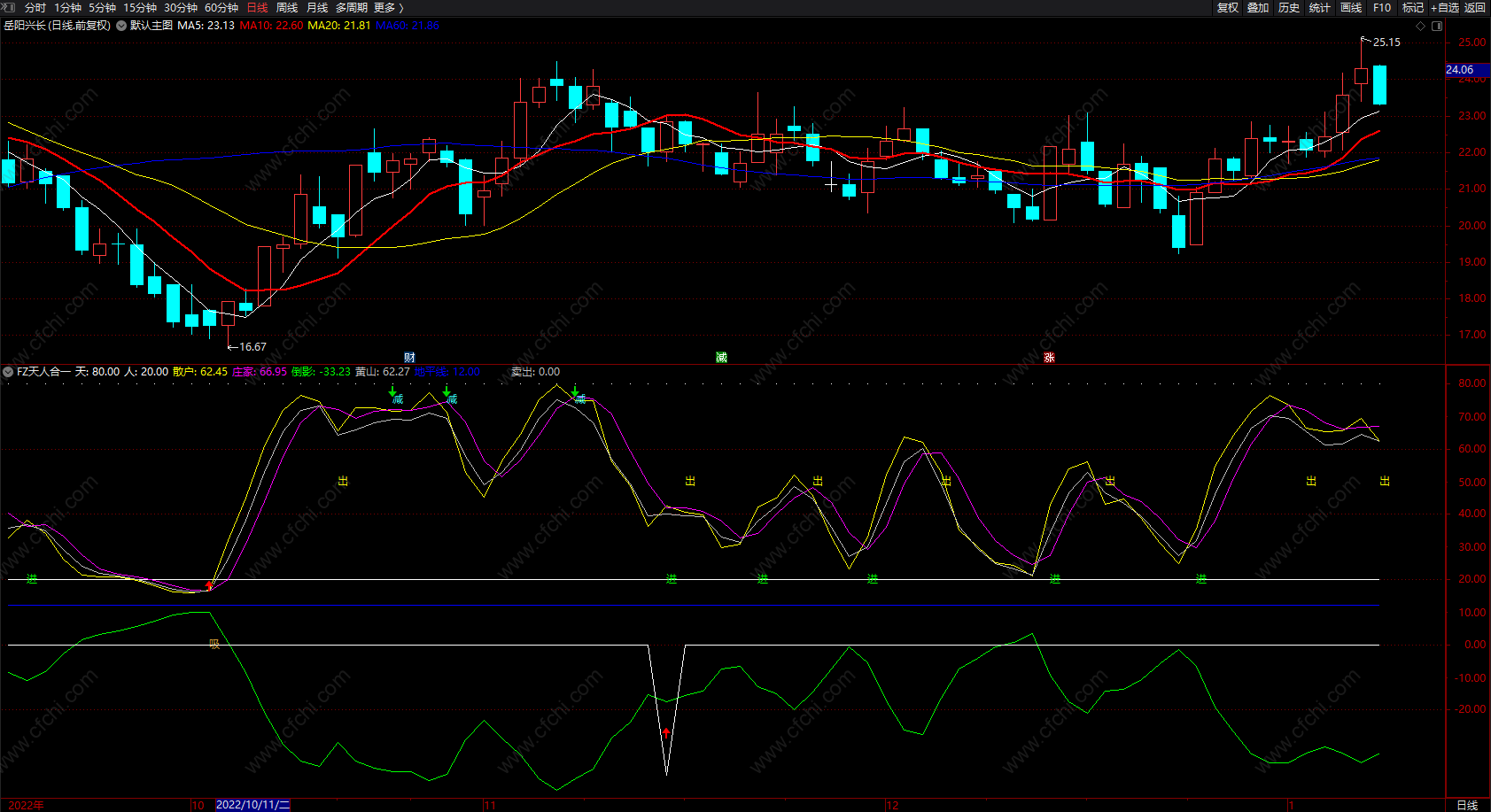This screenshot has width=1491, height=812.
Task: Click the 2022/10/11 date marker on timeline
Action: (x=252, y=805)
